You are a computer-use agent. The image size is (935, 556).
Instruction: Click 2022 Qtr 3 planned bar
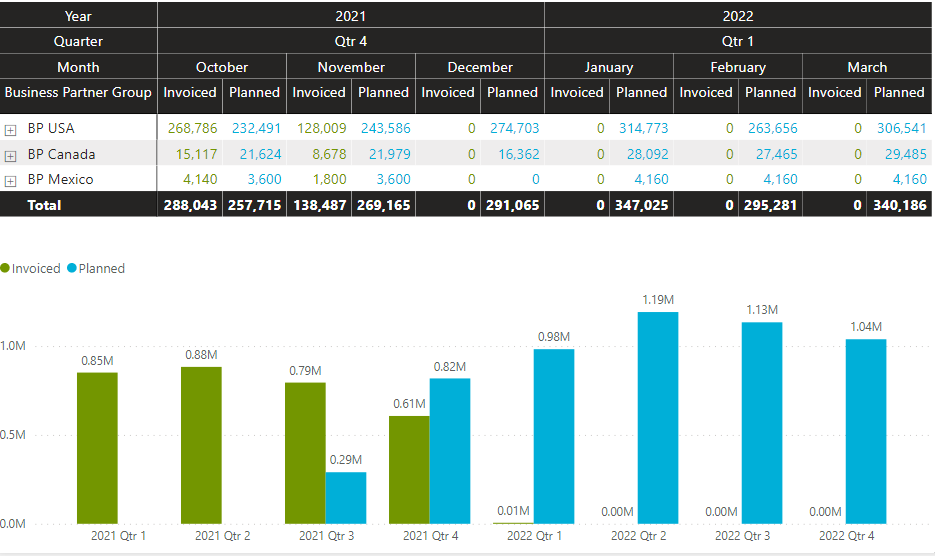tap(762, 423)
